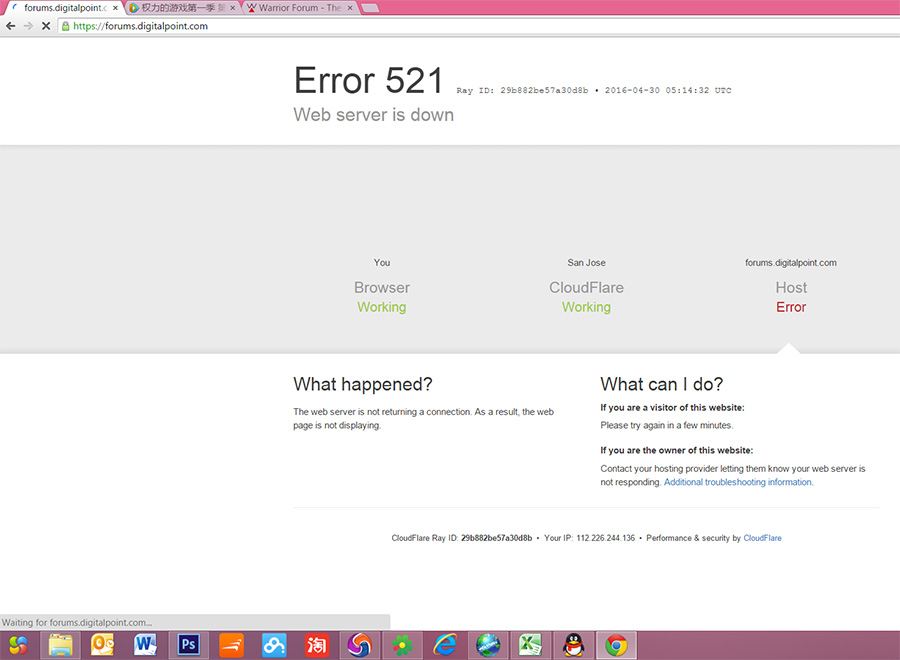The image size is (900, 660).
Task: Open Additional troubleshooting information link
Action: coord(738,482)
